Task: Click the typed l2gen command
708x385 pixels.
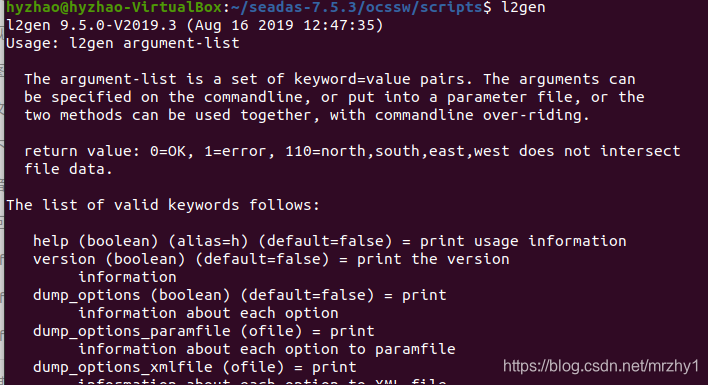Action: pos(523,7)
